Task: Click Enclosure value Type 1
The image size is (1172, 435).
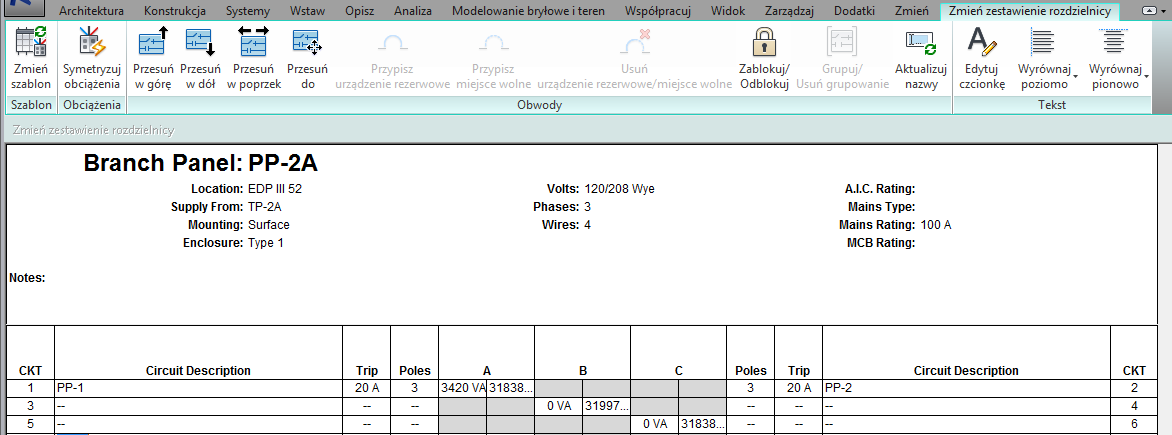Action: [265, 243]
